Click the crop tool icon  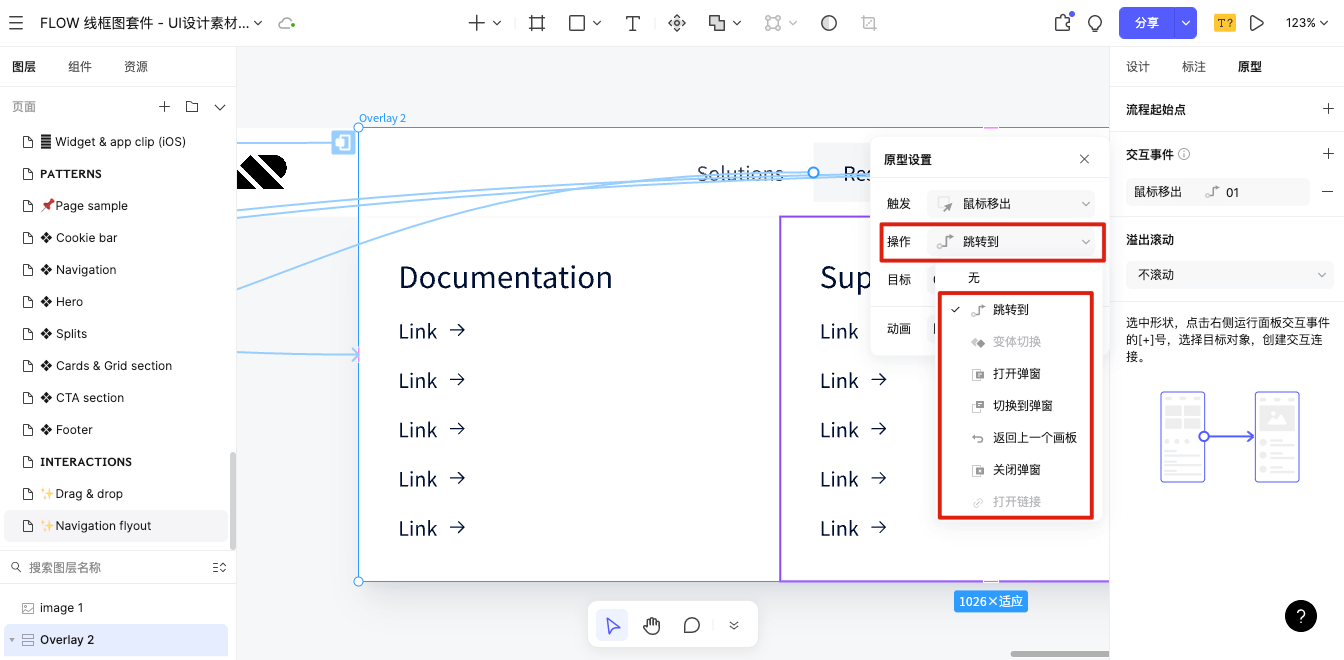click(x=869, y=23)
